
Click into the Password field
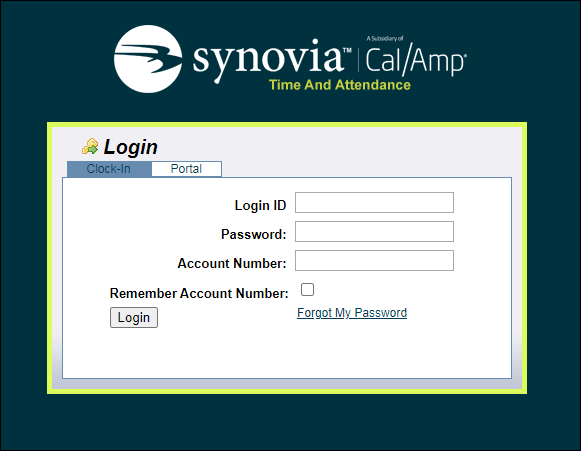374,232
